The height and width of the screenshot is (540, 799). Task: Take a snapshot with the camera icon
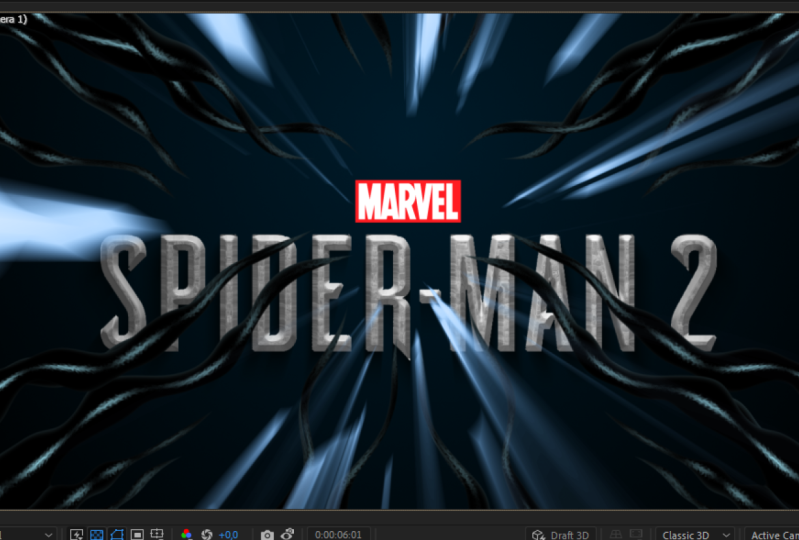(267, 535)
